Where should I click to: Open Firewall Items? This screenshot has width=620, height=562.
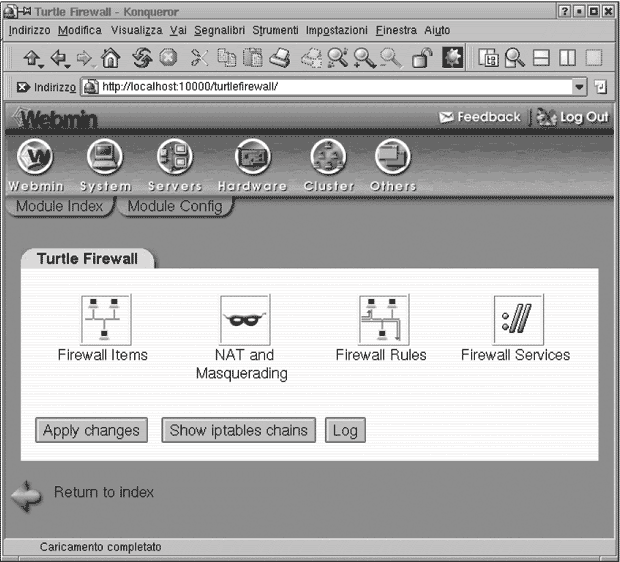click(x=106, y=320)
